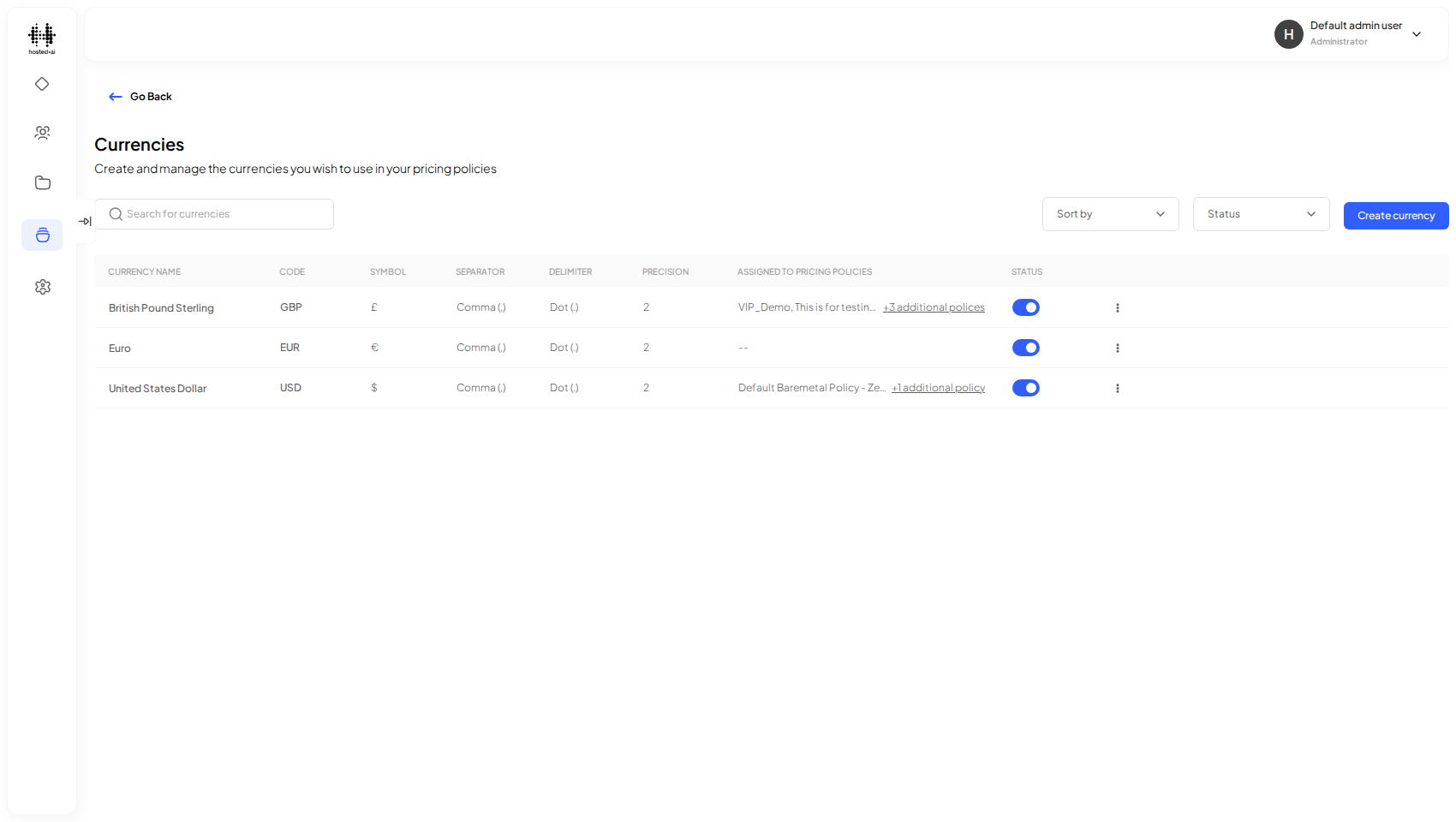This screenshot has height=822, width=1456.
Task: Open +1 additional policy link
Action: pyautogui.click(x=938, y=388)
